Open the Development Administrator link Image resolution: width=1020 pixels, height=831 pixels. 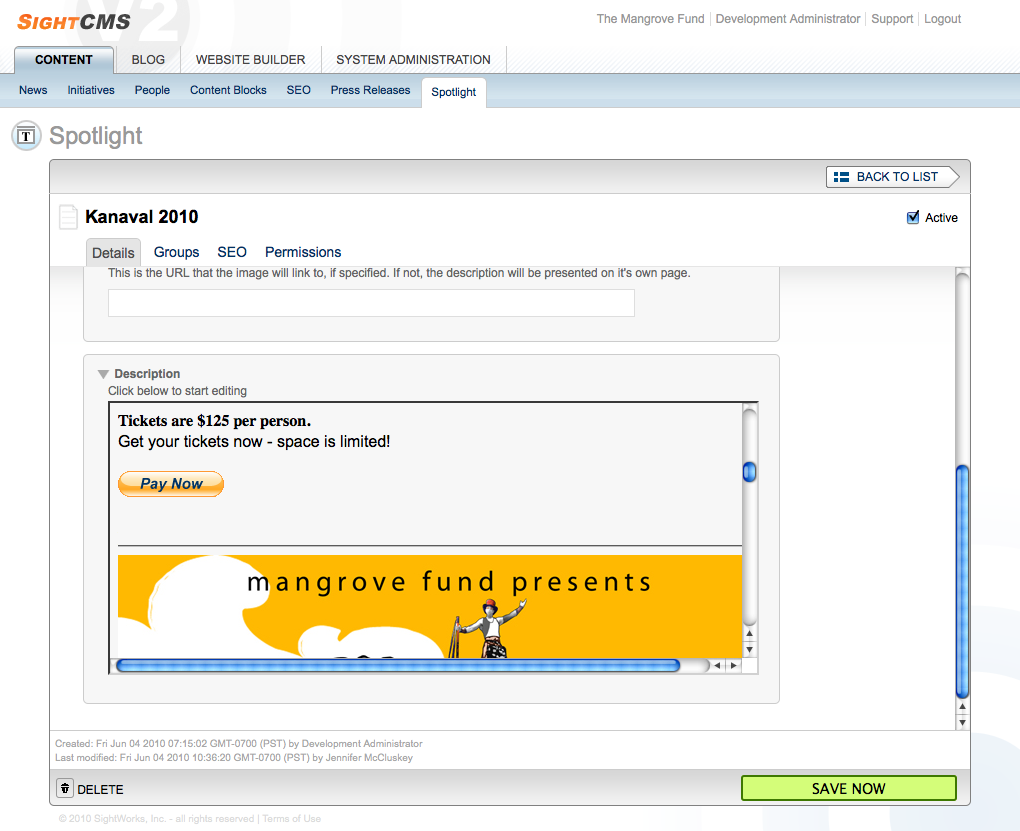click(788, 19)
